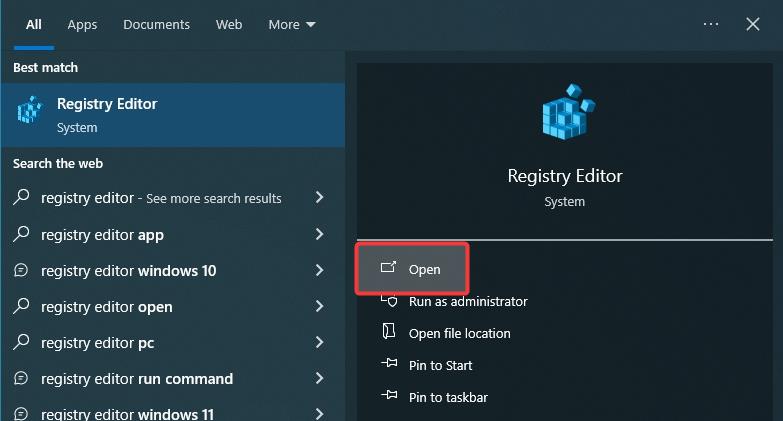Click chat icon beside 'registry editor windows 11'
Screen dimensions: 783x421
pyautogui.click(x=21, y=414)
